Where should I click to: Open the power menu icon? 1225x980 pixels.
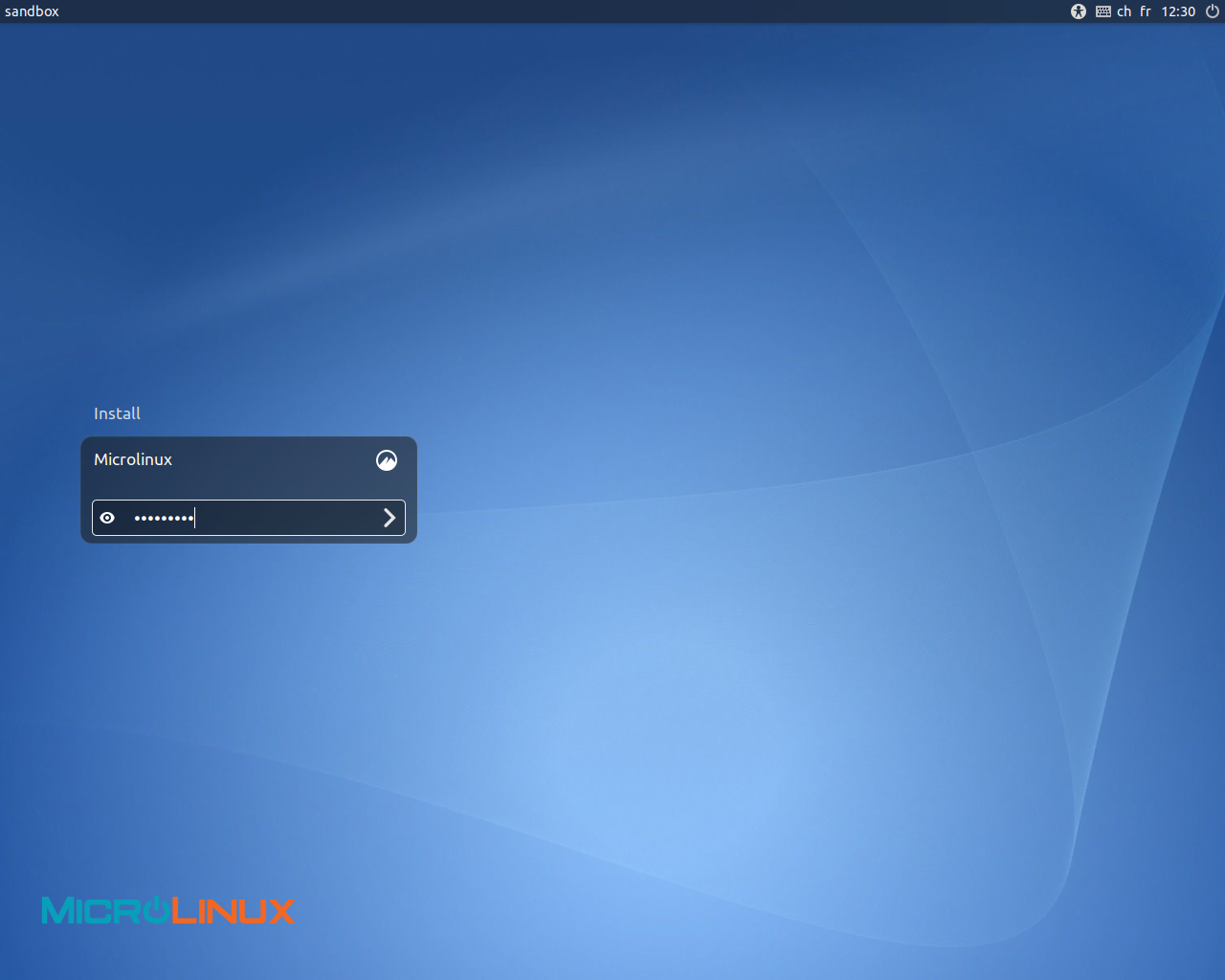pos(1213,11)
